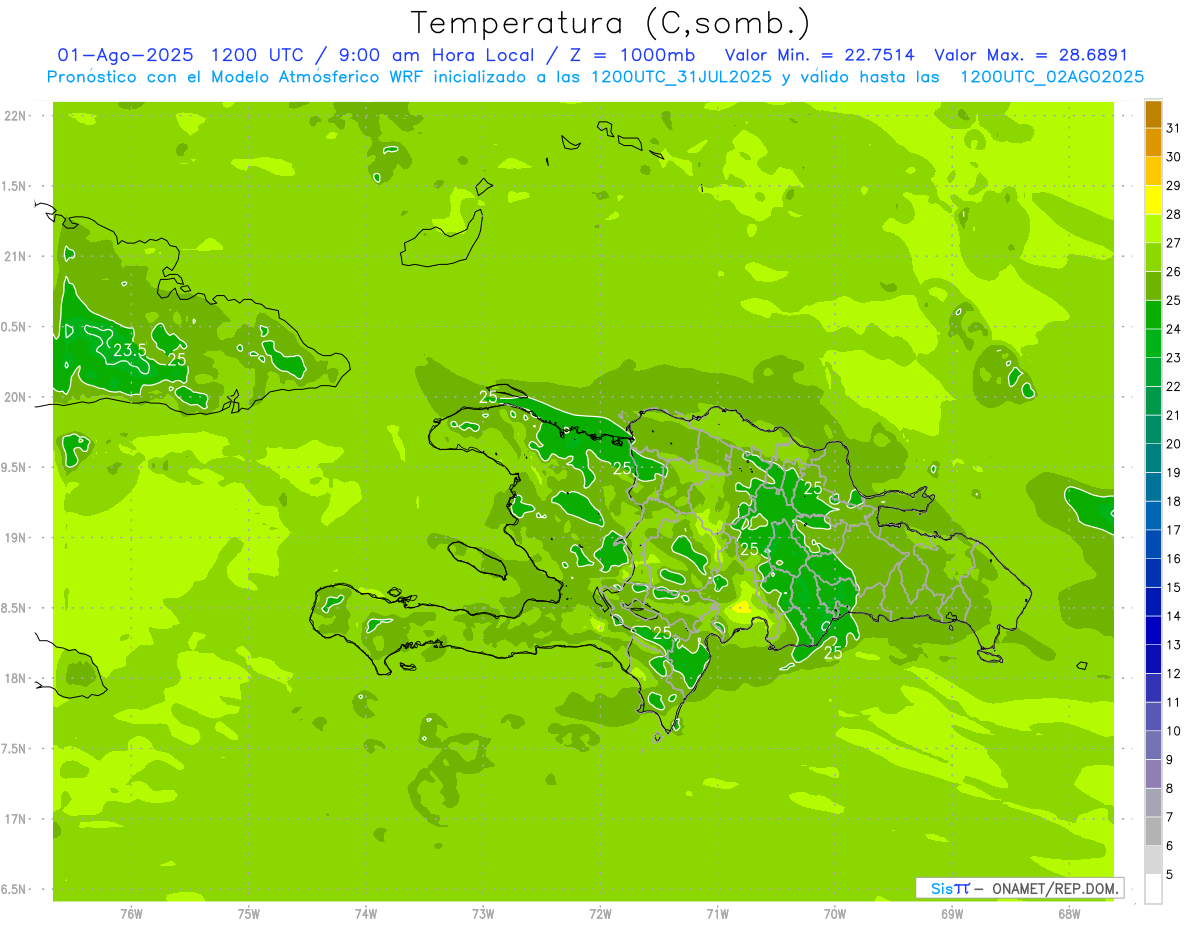Screen dimensions: 1200x927
Task: Click the '1200 UTC' time in the header
Action: click(x=256, y=56)
